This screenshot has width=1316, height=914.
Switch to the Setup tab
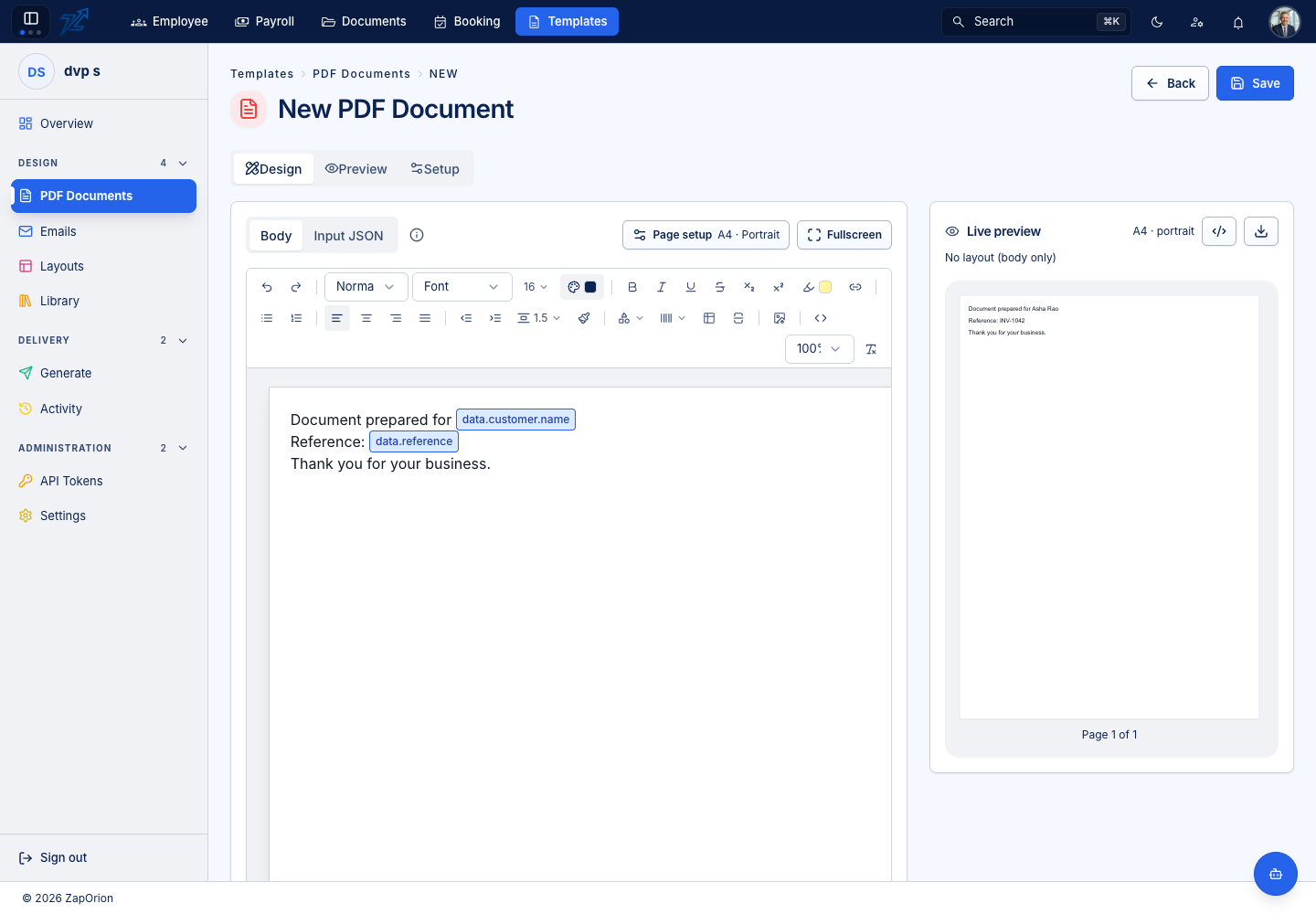click(435, 169)
